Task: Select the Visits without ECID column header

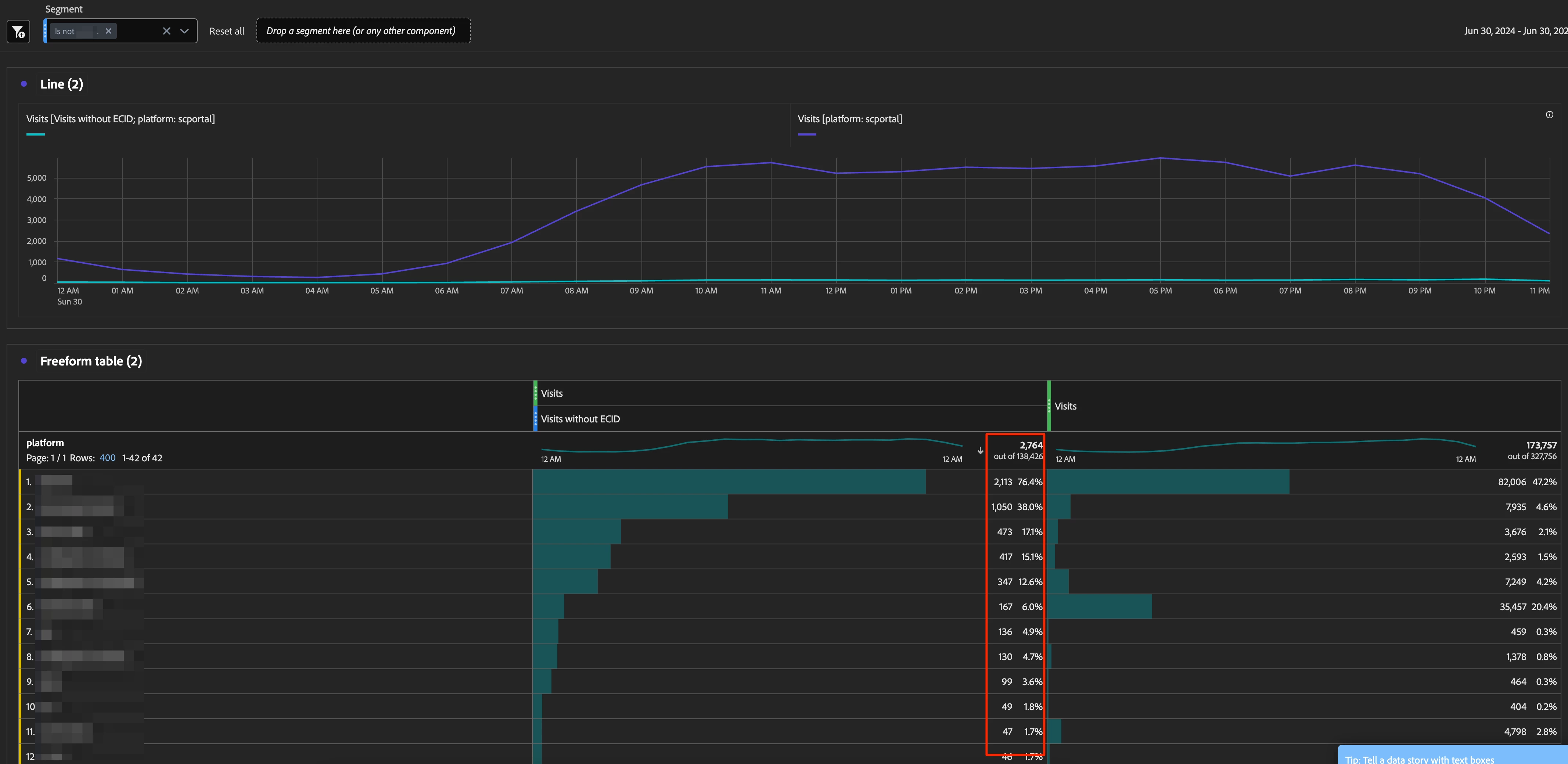Action: 580,419
